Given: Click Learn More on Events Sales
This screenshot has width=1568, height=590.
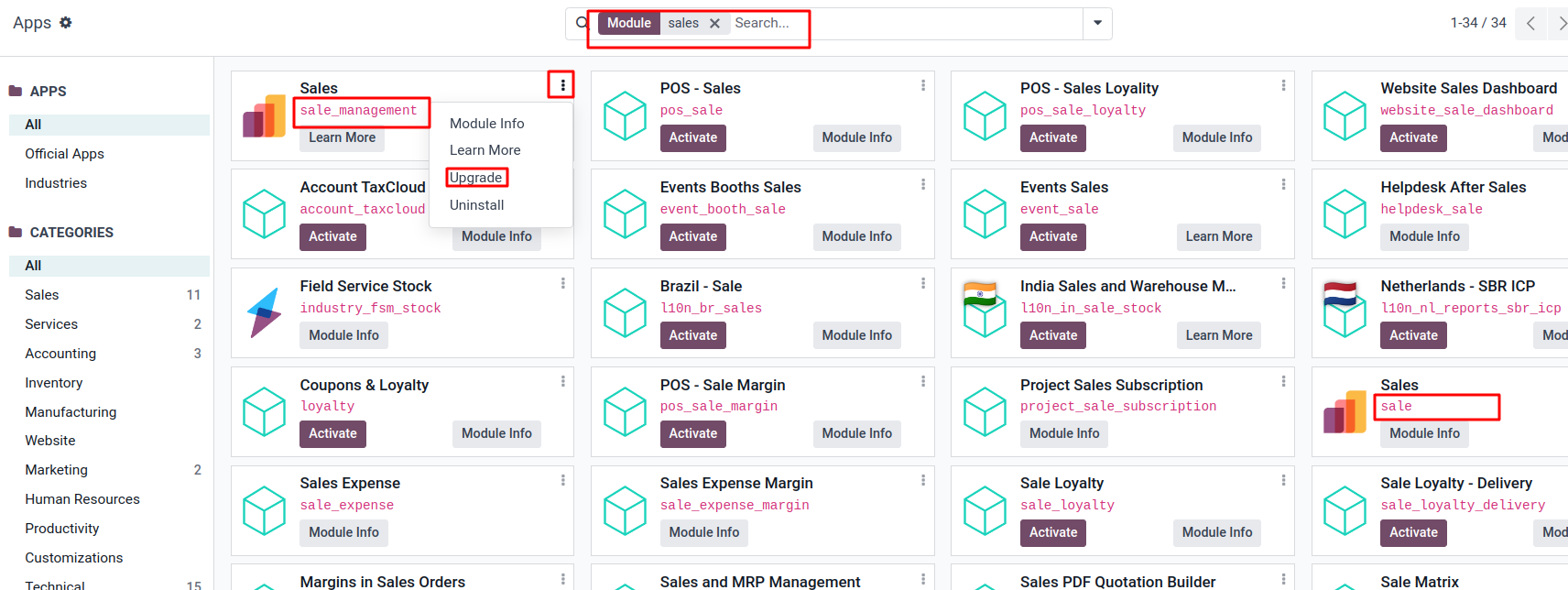Looking at the screenshot, I should point(1219,236).
